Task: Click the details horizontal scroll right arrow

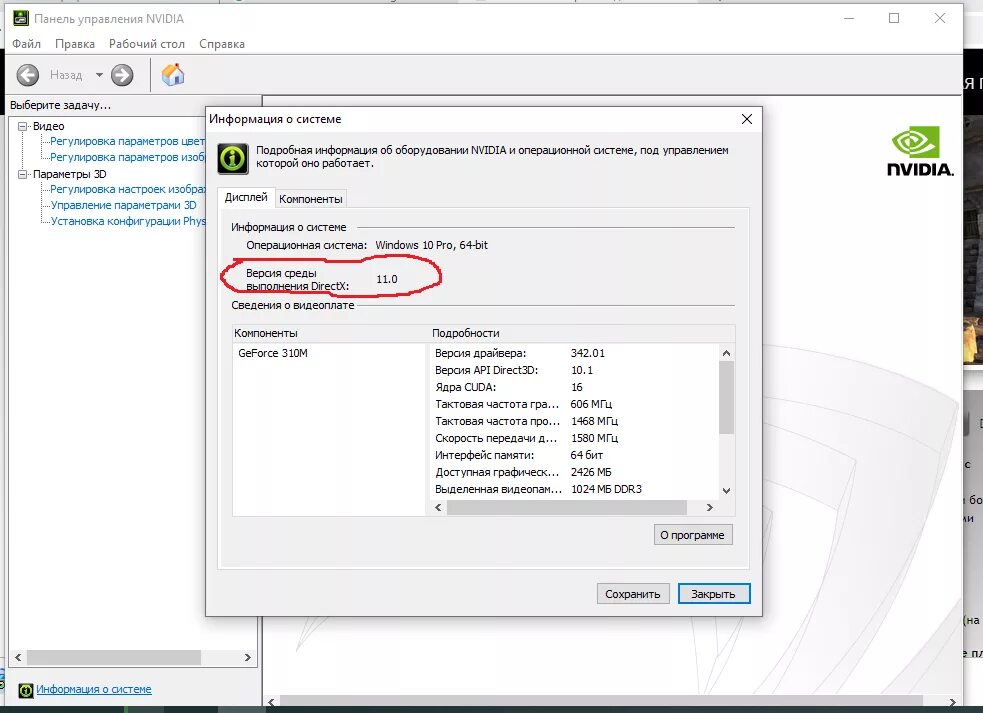Action: pos(710,507)
